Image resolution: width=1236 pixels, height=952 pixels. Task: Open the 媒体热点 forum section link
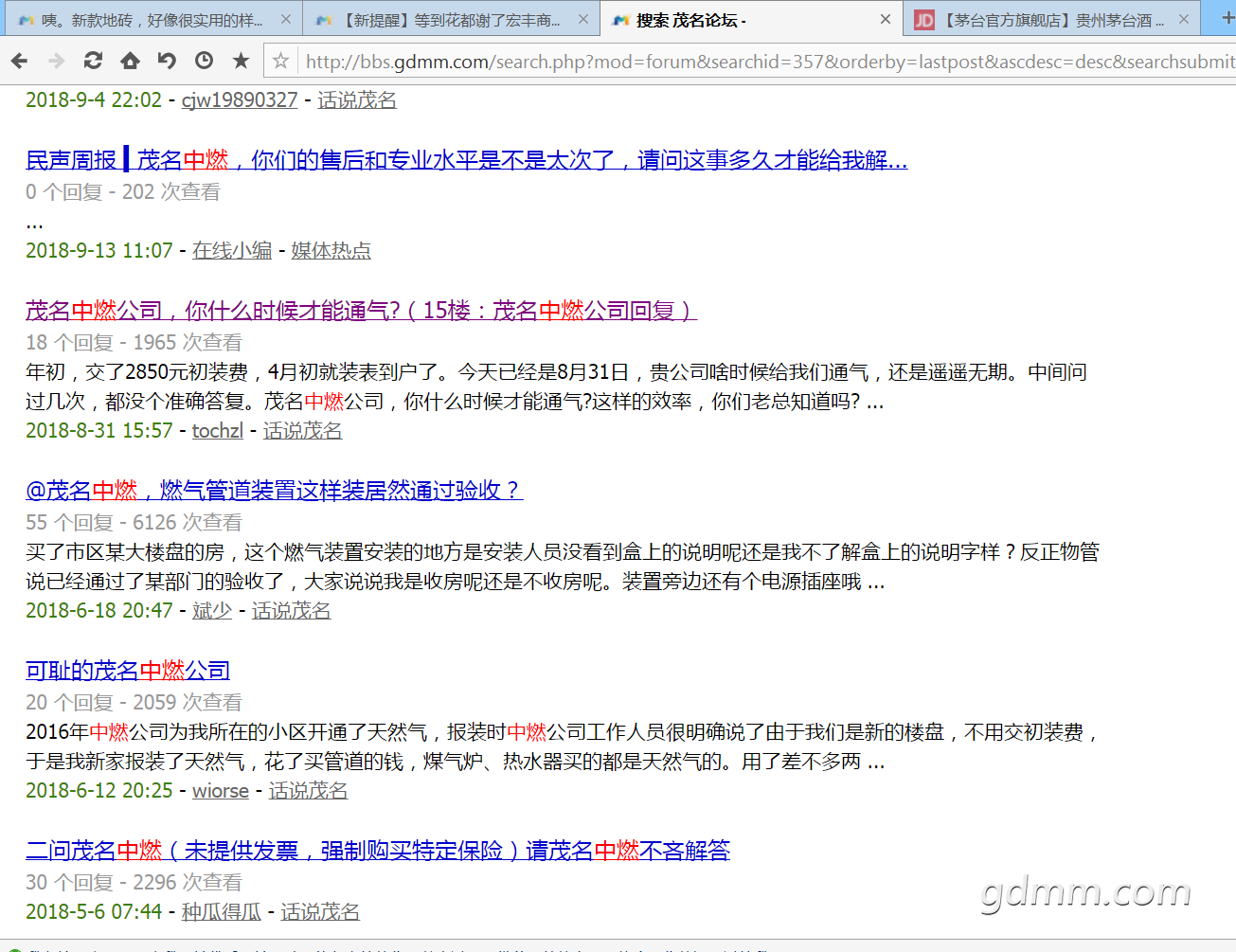331,251
